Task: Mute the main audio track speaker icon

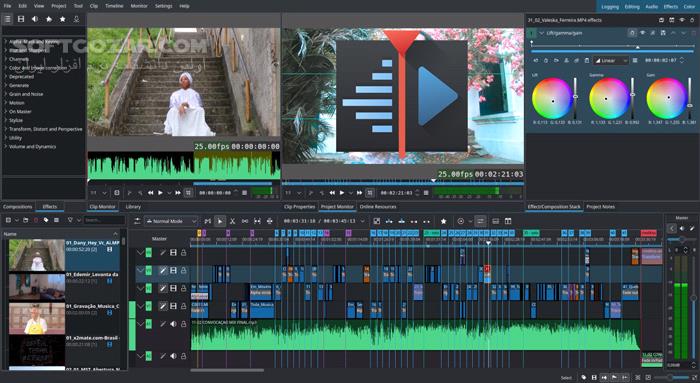Action: [x=173, y=324]
